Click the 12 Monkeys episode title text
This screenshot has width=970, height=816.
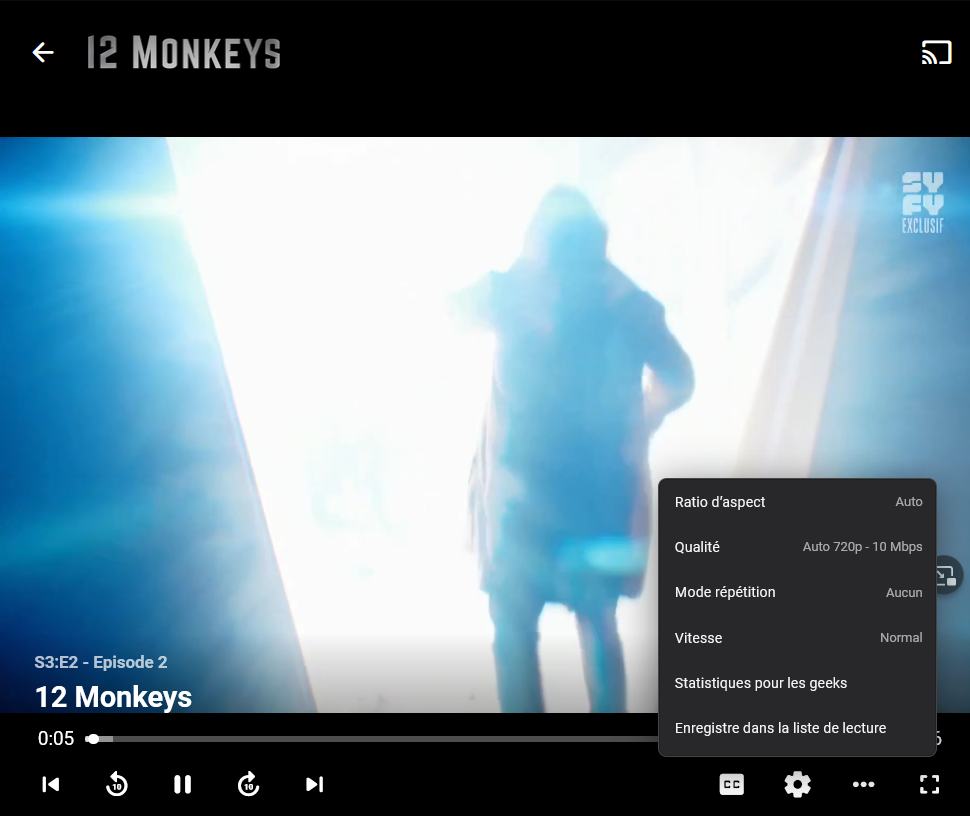[113, 697]
